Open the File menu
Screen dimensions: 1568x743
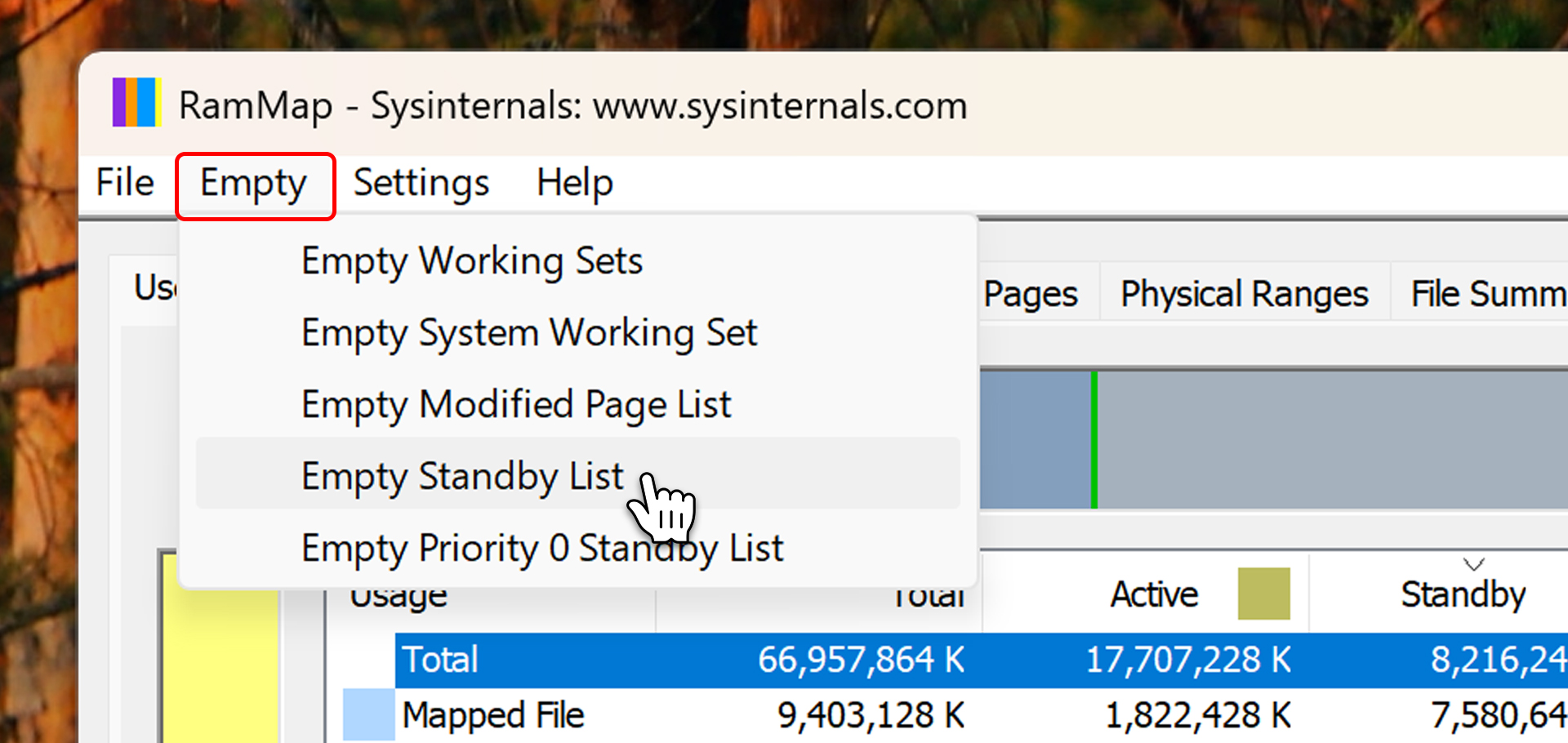point(125,183)
